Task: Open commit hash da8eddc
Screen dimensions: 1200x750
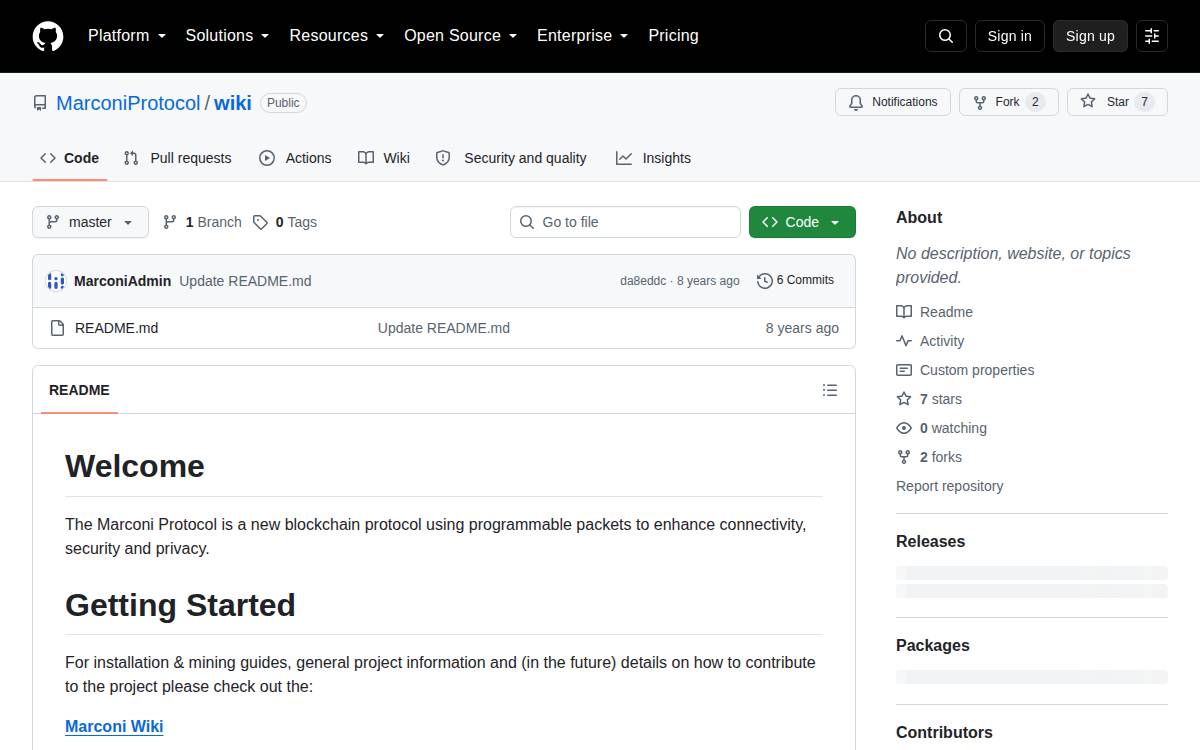Action: point(643,281)
